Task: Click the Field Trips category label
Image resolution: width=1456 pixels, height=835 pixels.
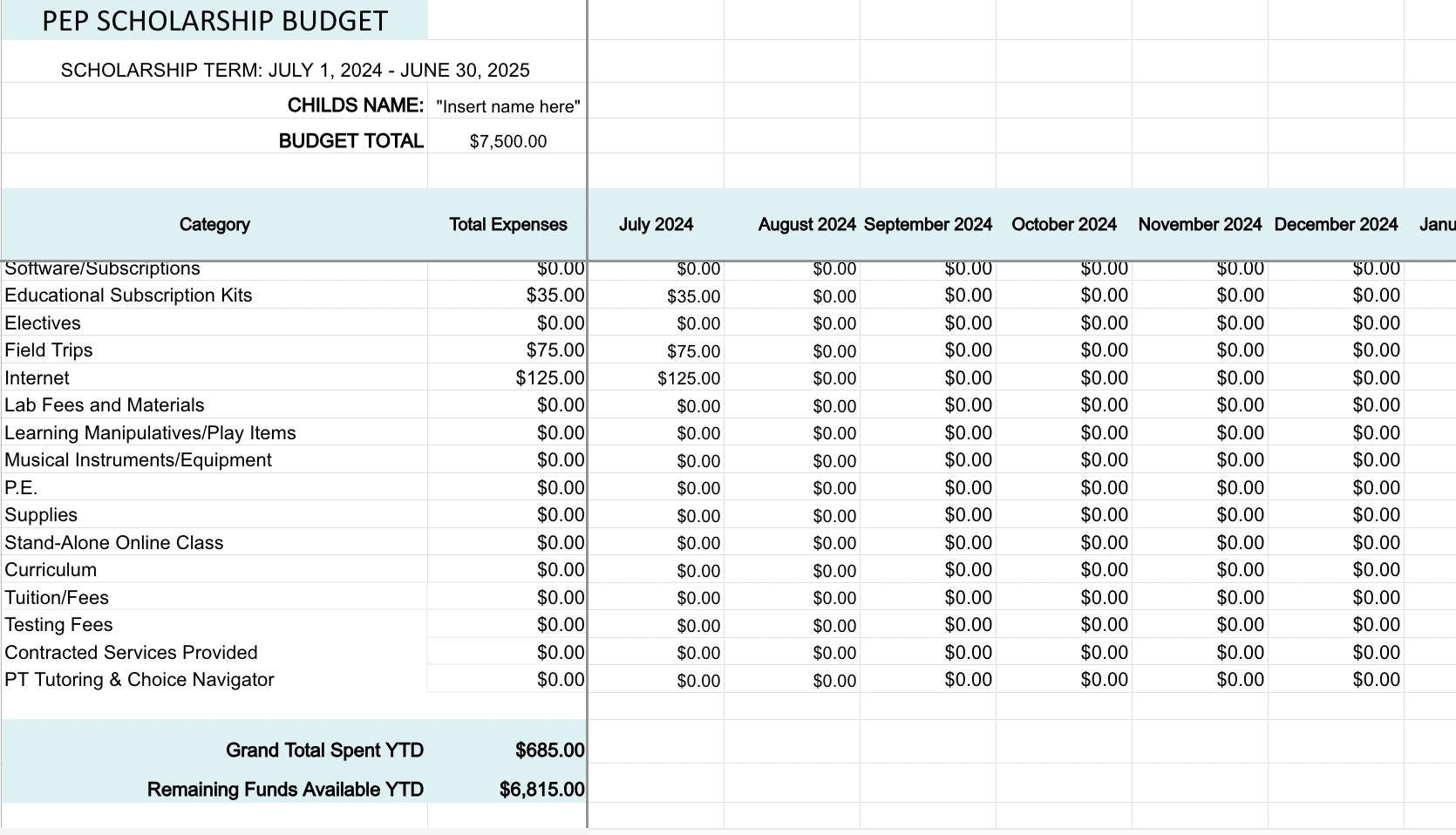Action: click(x=49, y=350)
